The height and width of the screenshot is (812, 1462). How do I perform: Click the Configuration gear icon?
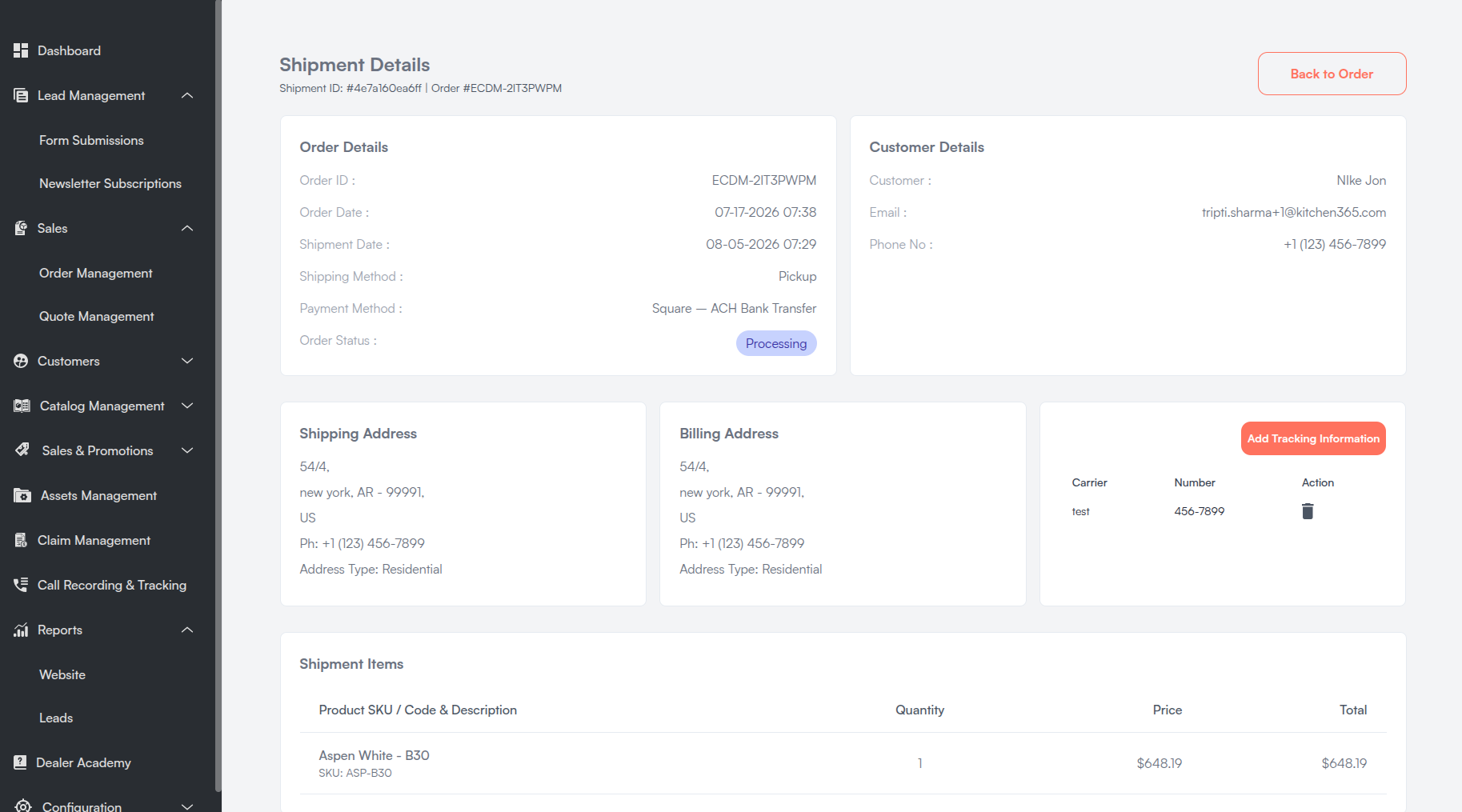[x=23, y=806]
